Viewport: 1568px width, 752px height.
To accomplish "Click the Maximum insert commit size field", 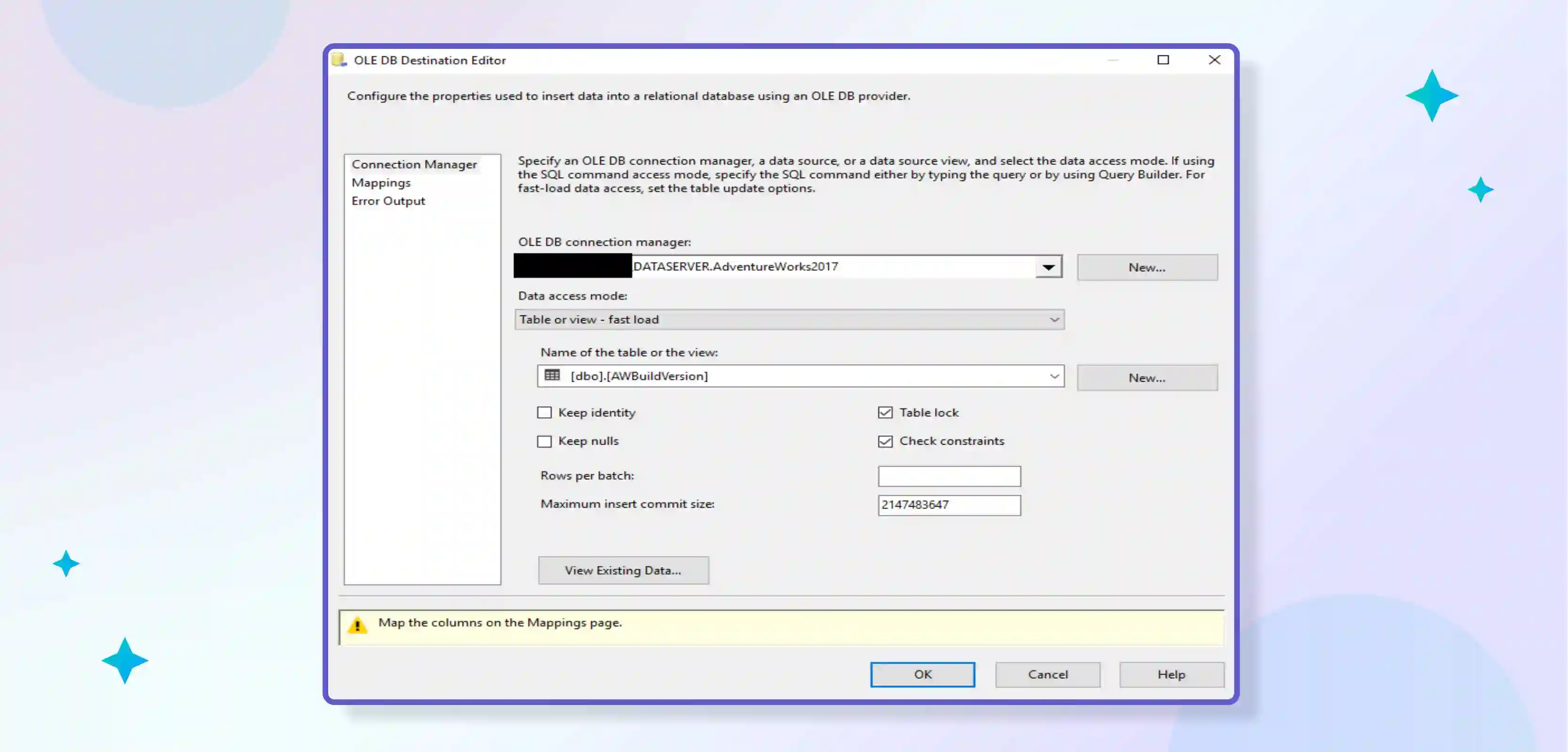I will tap(948, 505).
